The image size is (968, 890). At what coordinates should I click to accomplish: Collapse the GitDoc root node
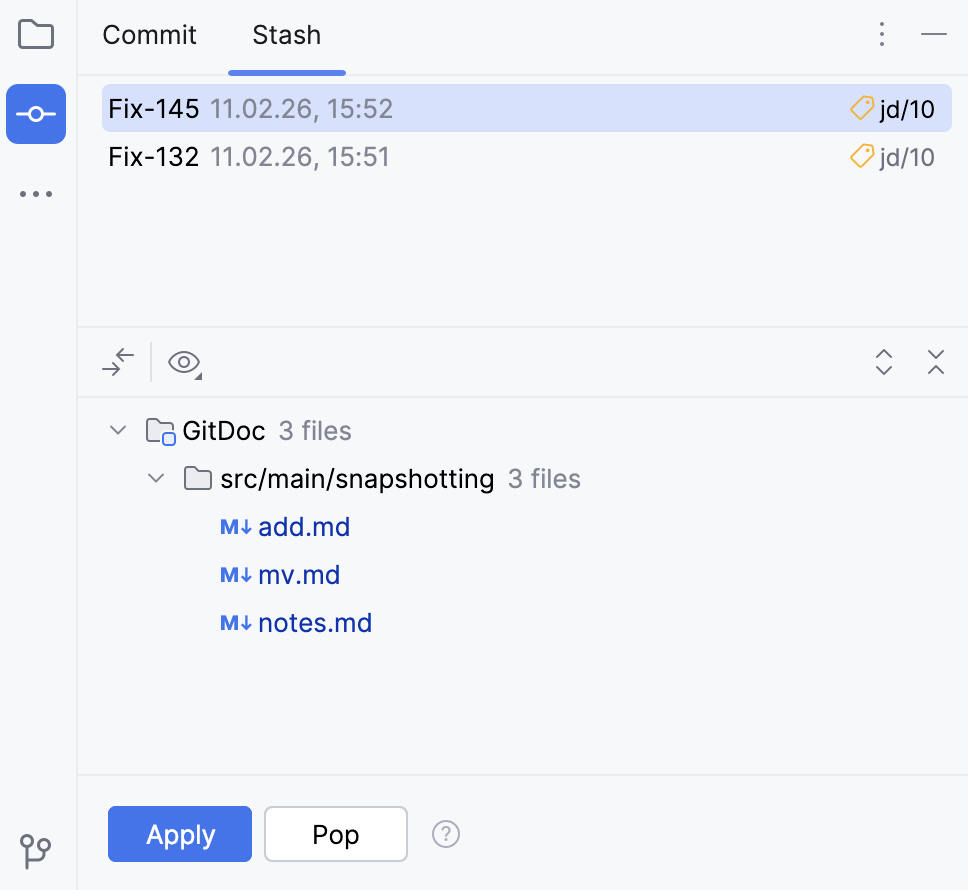click(118, 431)
